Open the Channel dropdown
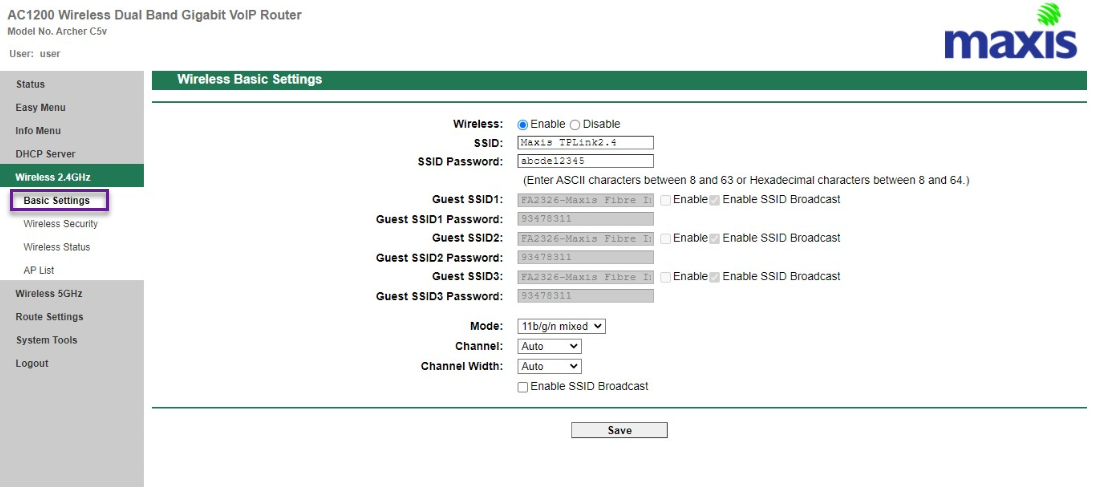The image size is (1096, 487). [x=549, y=347]
